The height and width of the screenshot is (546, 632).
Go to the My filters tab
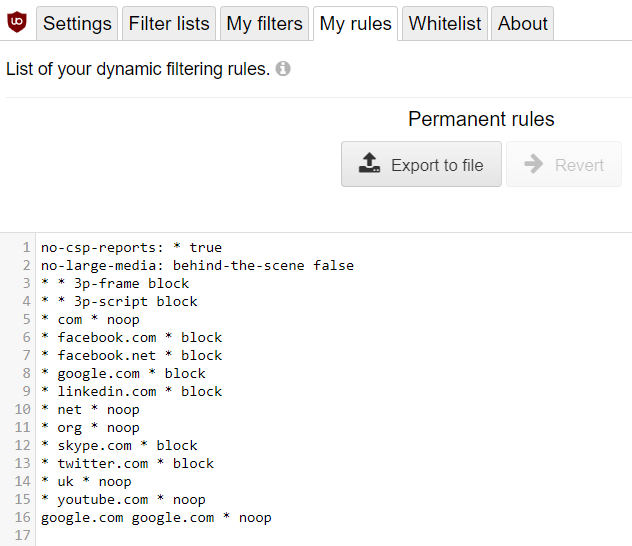coord(264,24)
